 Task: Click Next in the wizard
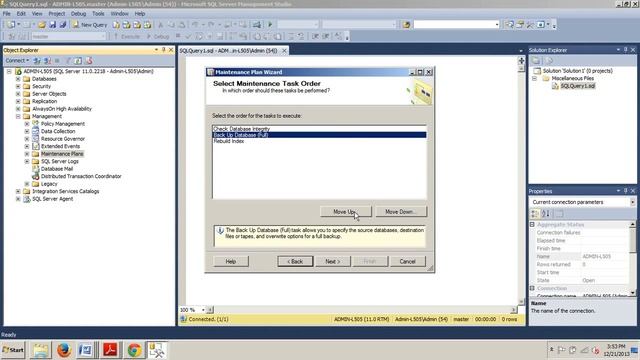tap(333, 261)
